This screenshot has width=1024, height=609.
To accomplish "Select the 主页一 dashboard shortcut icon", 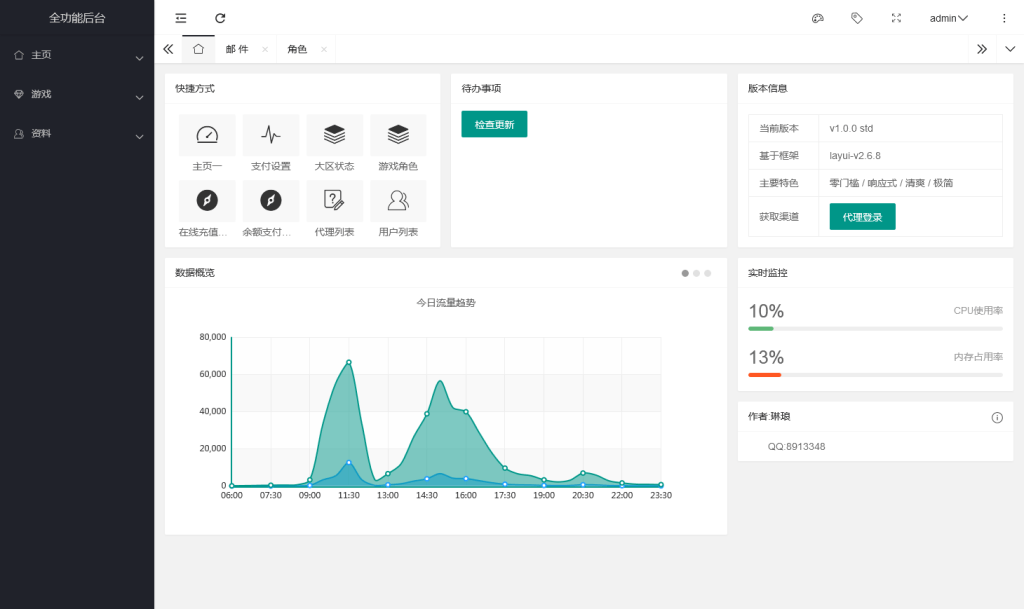I will pyautogui.click(x=206, y=135).
